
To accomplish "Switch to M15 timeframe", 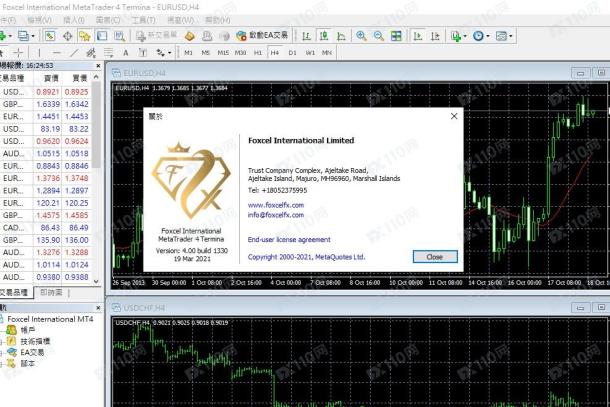I will [x=223, y=53].
